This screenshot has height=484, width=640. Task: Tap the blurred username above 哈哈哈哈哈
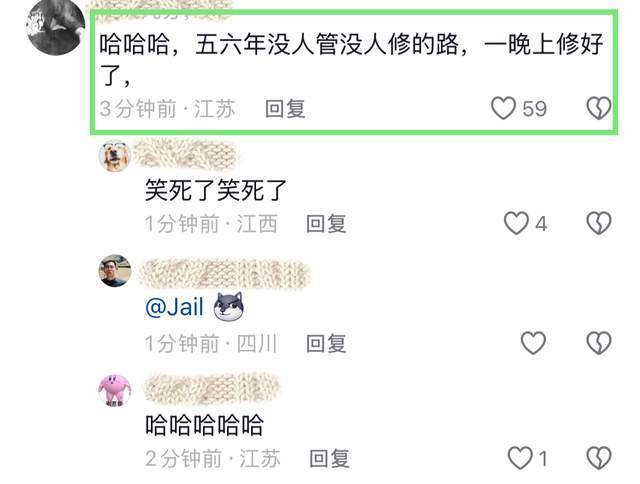tap(212, 388)
